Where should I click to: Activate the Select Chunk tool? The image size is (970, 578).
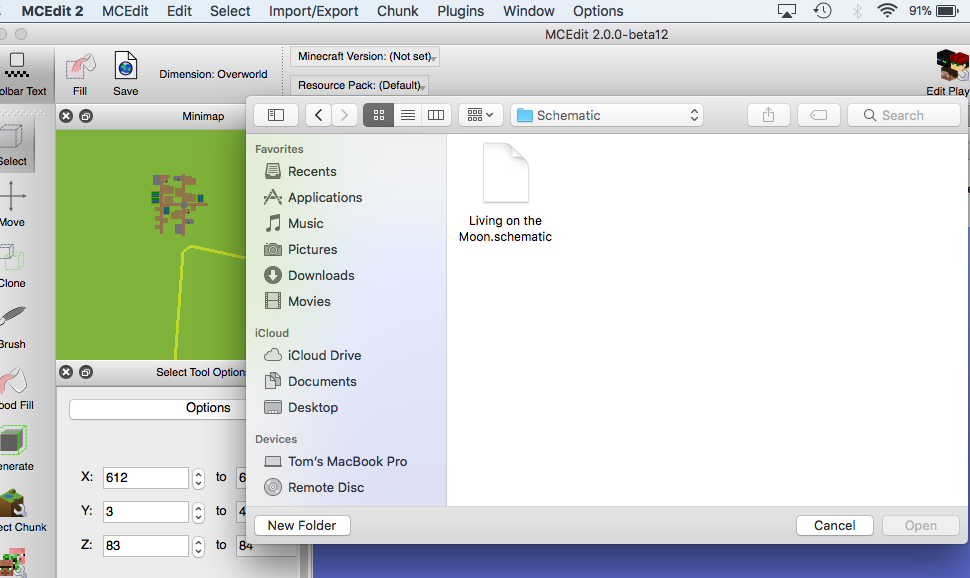(22, 511)
